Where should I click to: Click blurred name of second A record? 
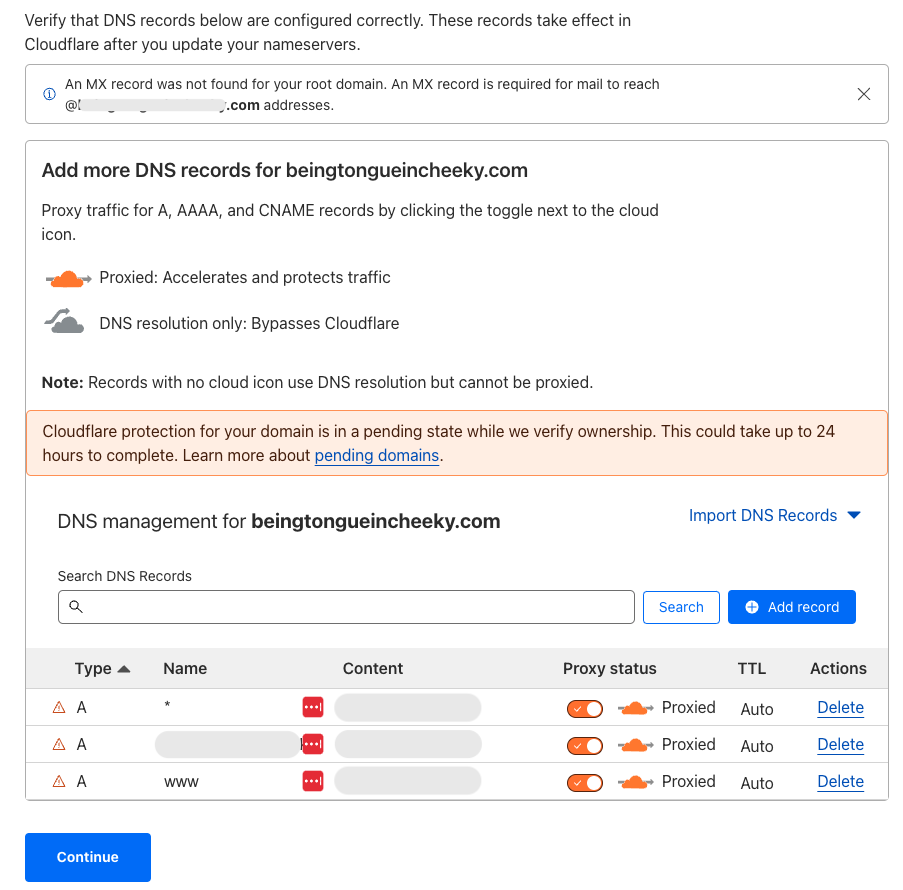[227, 744]
